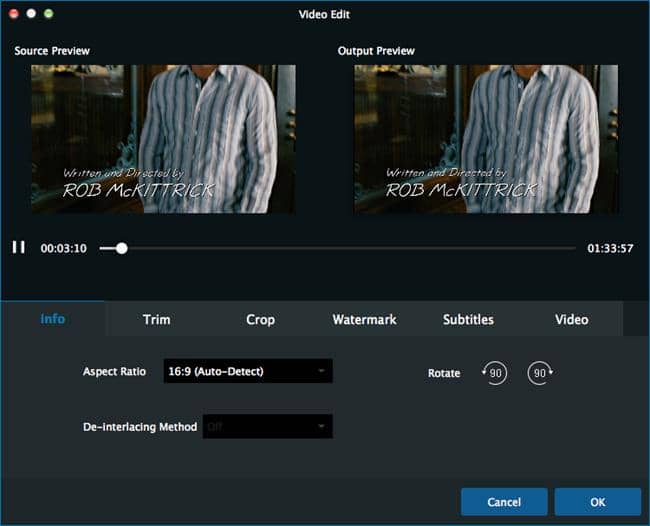The height and width of the screenshot is (526, 650).
Task: Click the Source Preview heading
Action: [x=52, y=51]
